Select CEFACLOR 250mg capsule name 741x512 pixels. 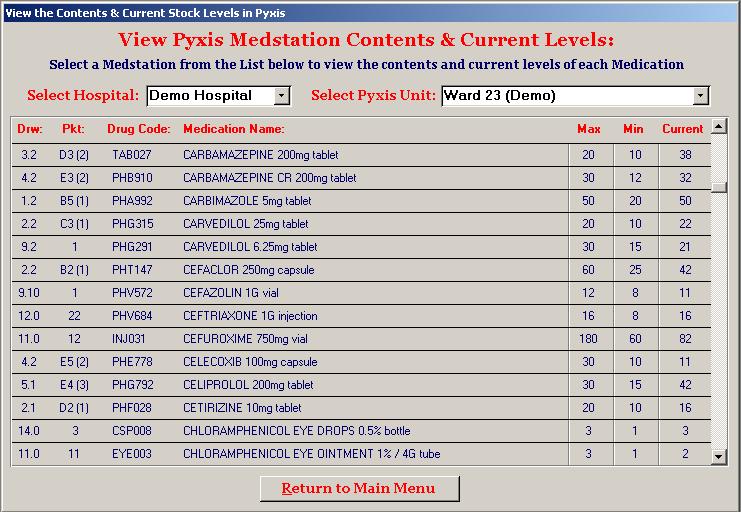pos(249,270)
